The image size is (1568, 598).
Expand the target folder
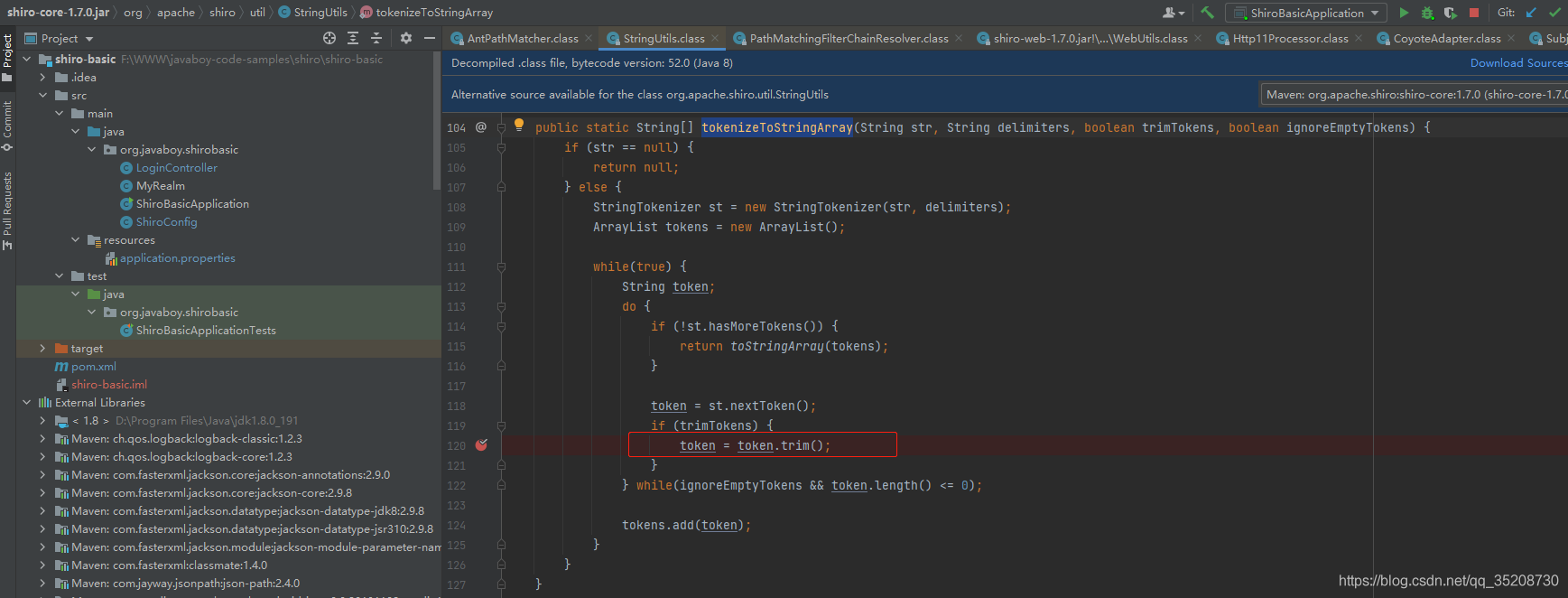point(42,349)
